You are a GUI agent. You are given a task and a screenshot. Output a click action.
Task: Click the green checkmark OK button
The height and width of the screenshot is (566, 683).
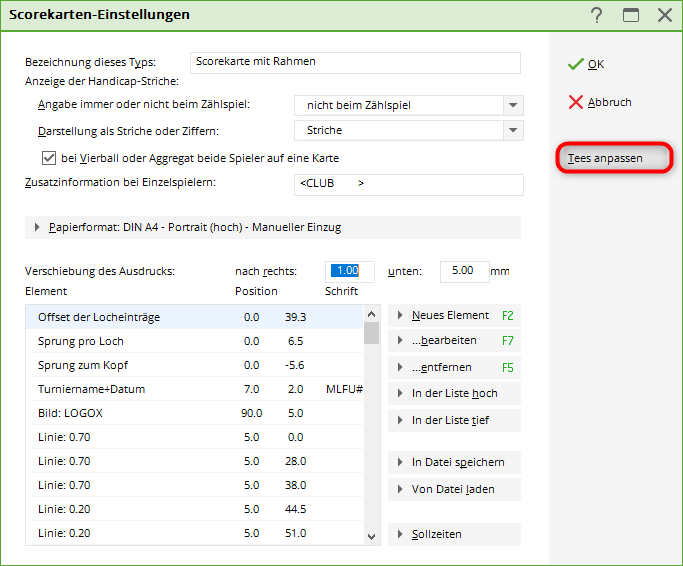click(587, 64)
